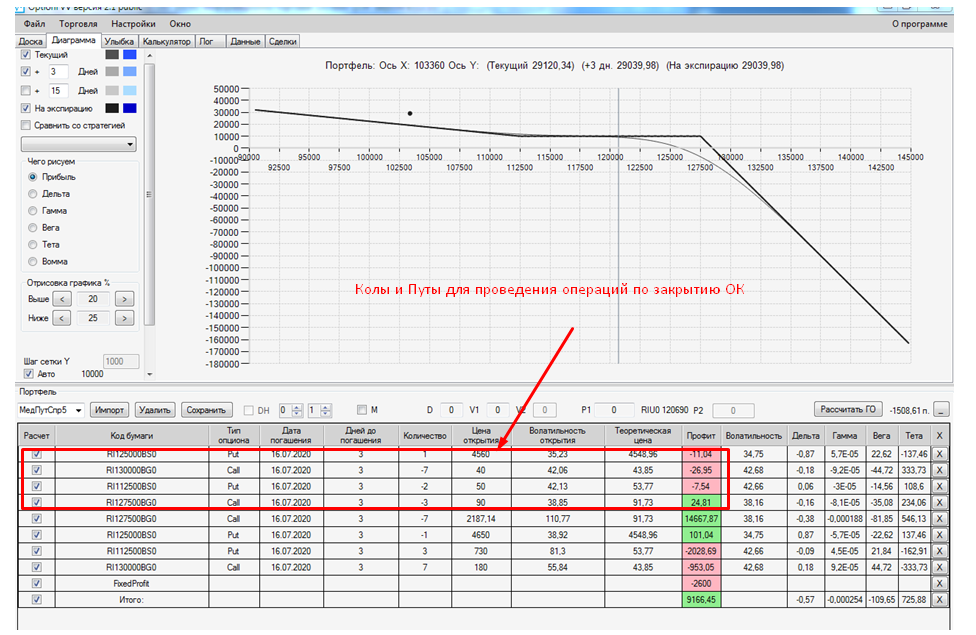The image size is (976, 635).
Task: Toggle the Авто grid step checkbox
Action: pyautogui.click(x=29, y=374)
